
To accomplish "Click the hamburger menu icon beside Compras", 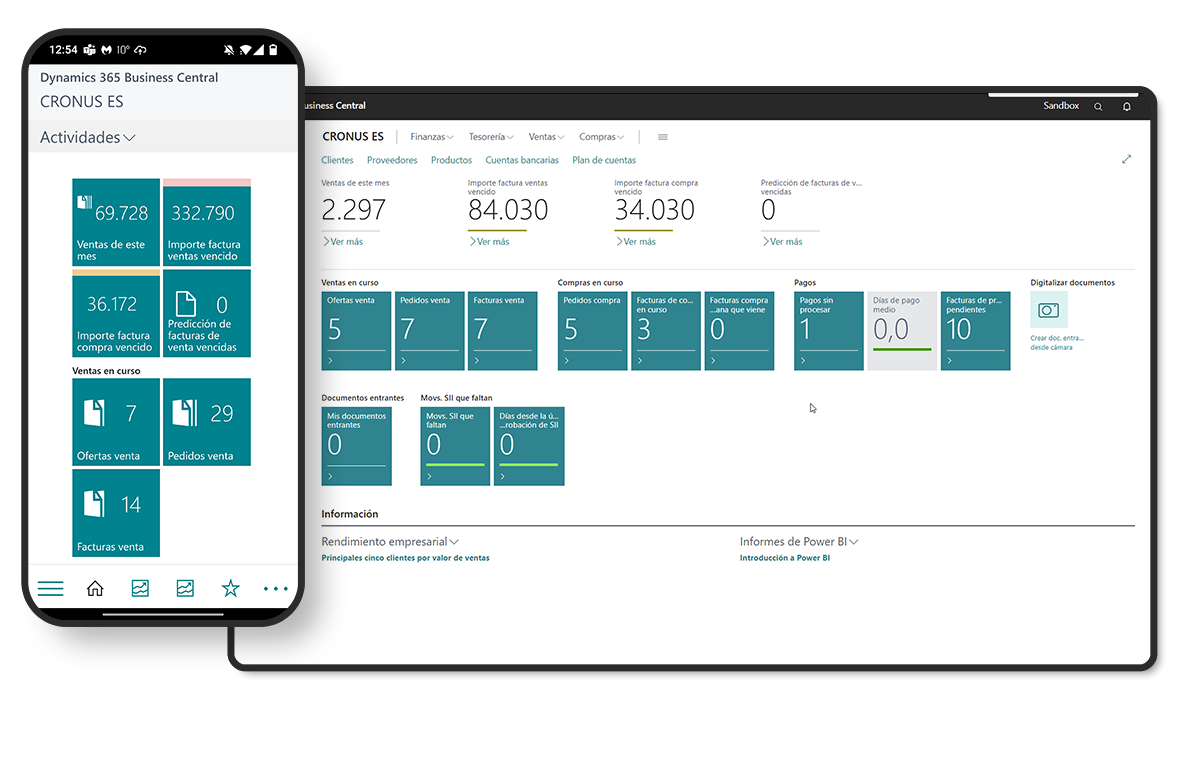I will 663,137.
